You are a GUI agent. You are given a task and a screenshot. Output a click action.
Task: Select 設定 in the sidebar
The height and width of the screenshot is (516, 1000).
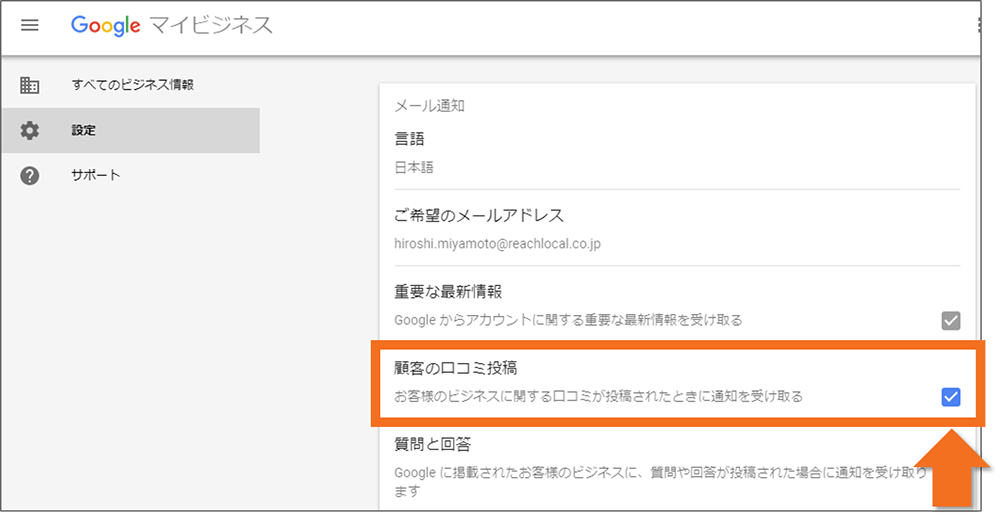pyautogui.click(x=131, y=130)
